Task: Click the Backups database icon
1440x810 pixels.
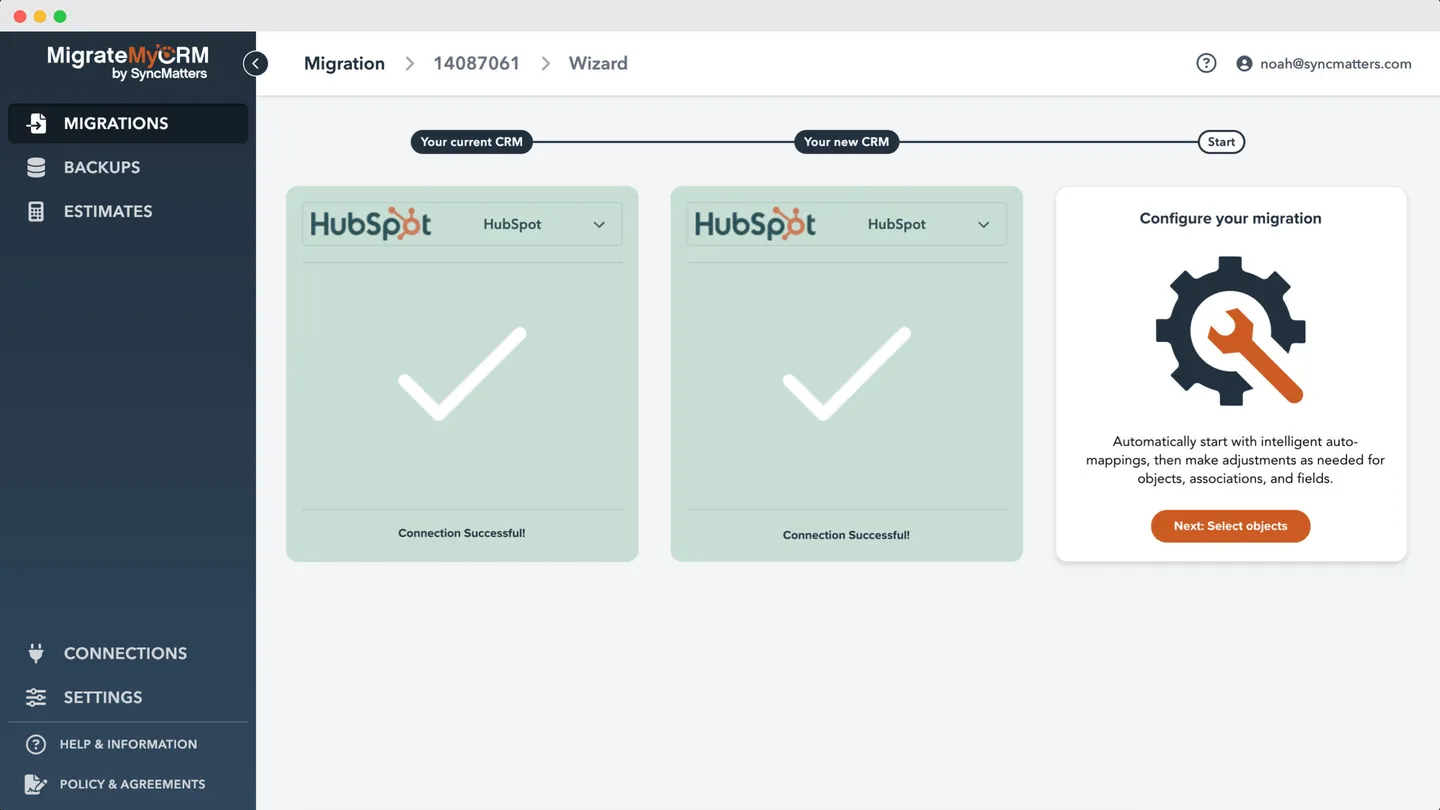Action: pos(36,167)
